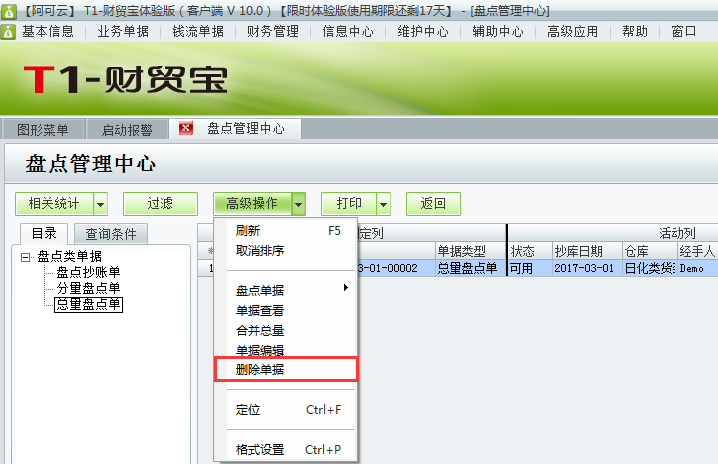This screenshot has height=464, width=718.
Task: Click the 经手人 column header
Action: pyautogui.click(x=697, y=251)
